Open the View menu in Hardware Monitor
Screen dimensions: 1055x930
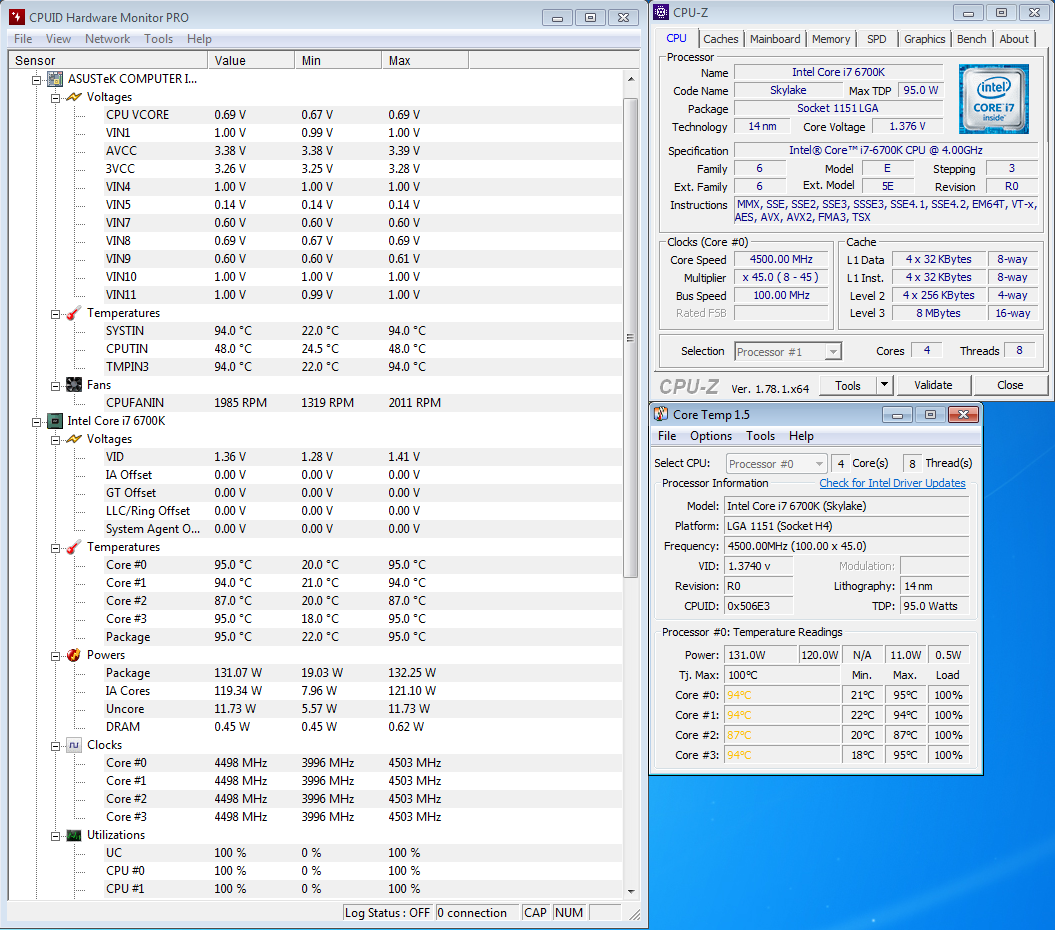(x=58, y=39)
